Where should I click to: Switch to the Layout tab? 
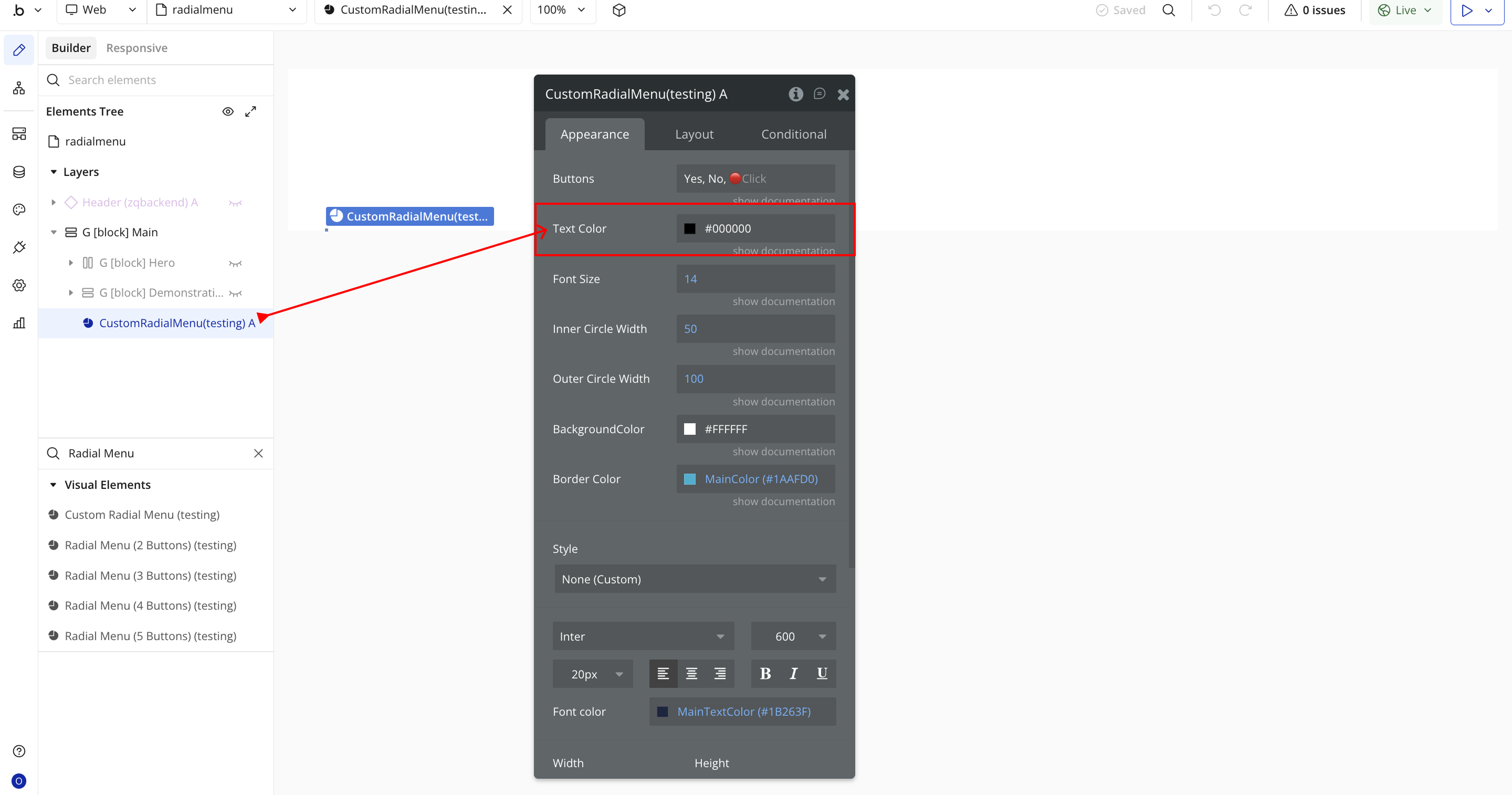[694, 134]
